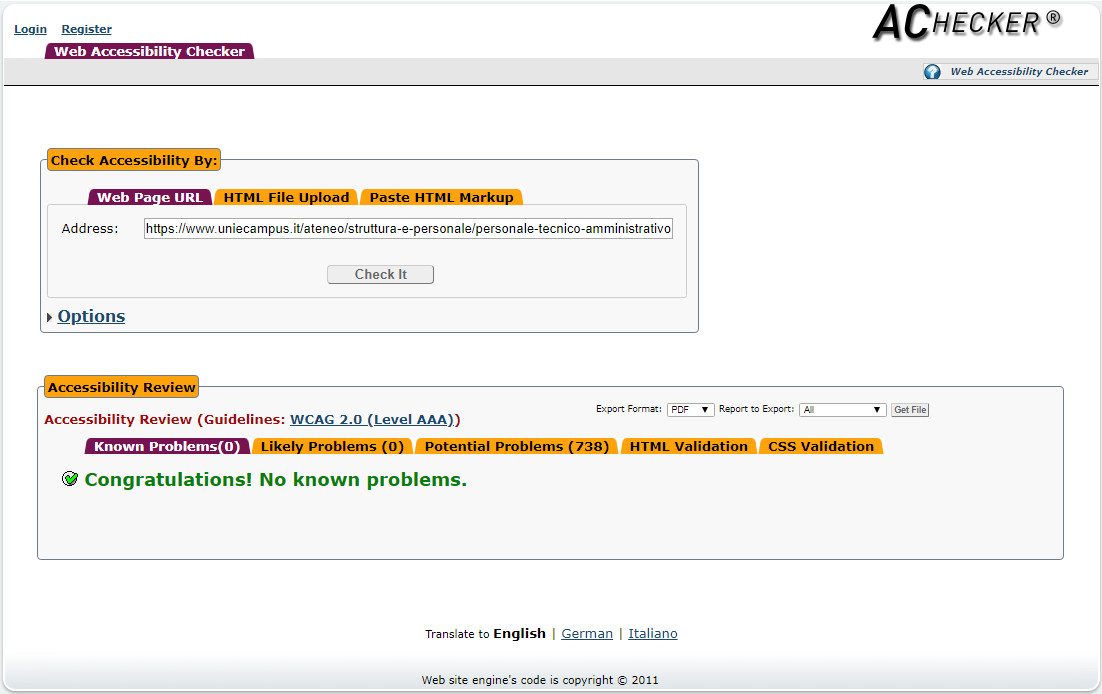The image size is (1102, 694).
Task: Click the Check It button
Action: point(380,274)
